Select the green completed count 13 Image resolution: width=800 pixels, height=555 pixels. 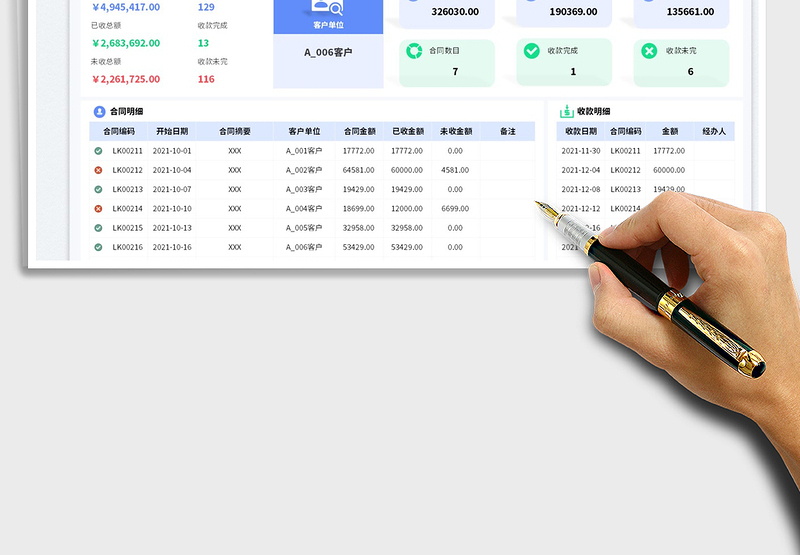203,43
